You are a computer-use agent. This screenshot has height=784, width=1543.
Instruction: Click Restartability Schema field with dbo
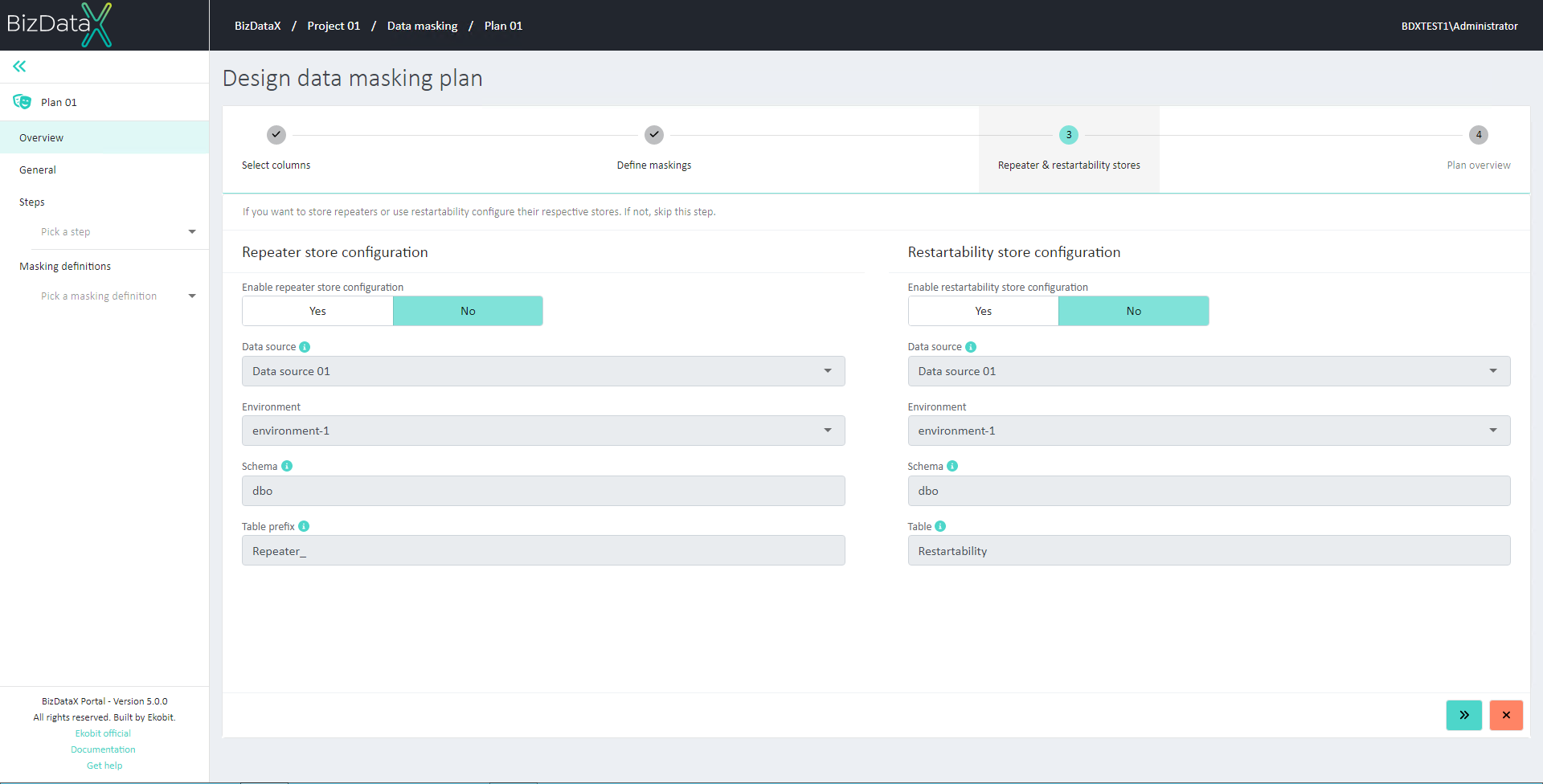pos(1209,491)
